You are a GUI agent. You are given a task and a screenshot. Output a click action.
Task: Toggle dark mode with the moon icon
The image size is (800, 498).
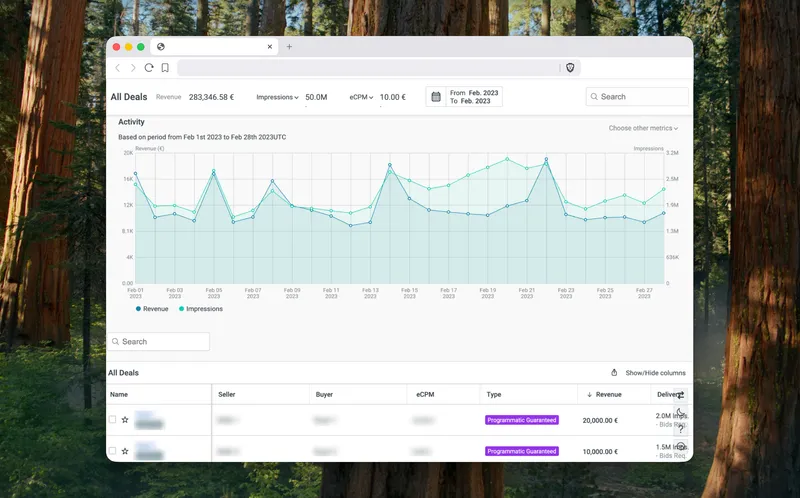(x=681, y=412)
